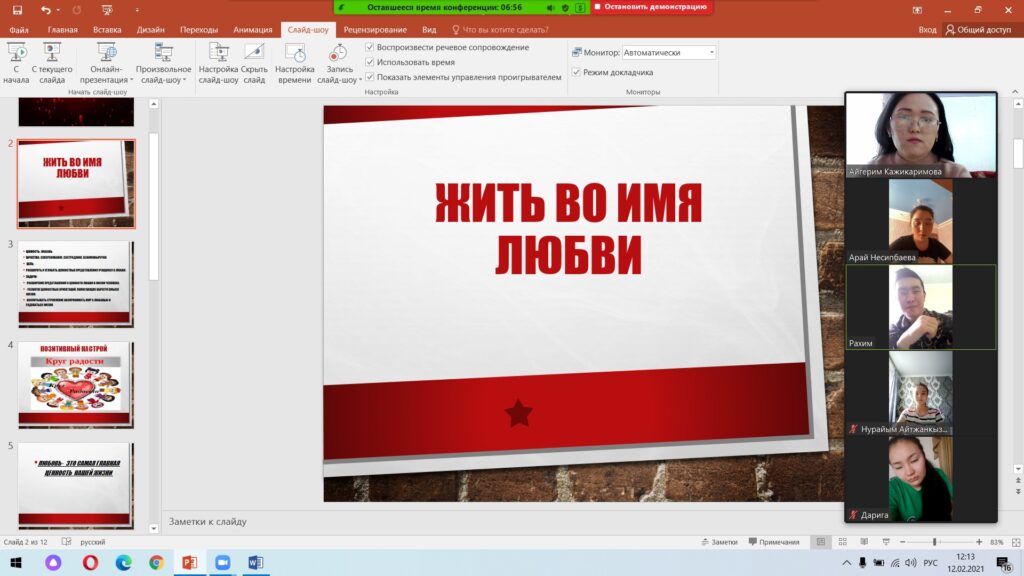Screen dimensions: 1024x576
Task: Show hidden system tray icons chevron
Action: click(x=846, y=562)
